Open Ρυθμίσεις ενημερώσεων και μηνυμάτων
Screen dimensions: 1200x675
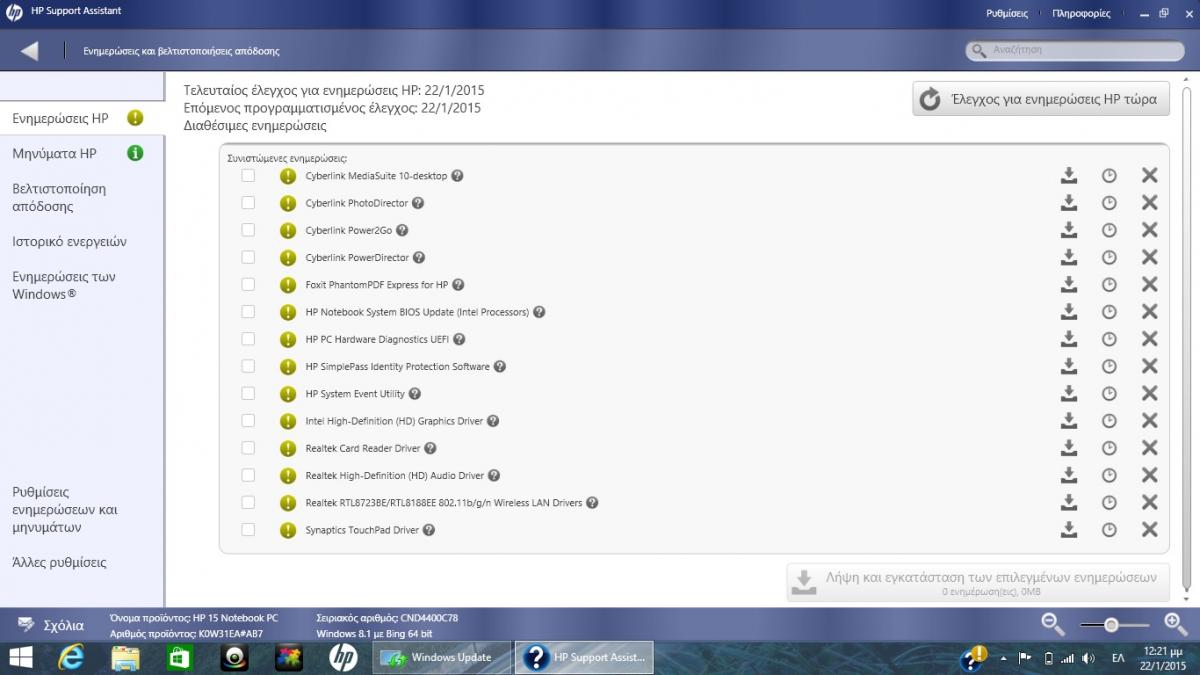pos(65,510)
